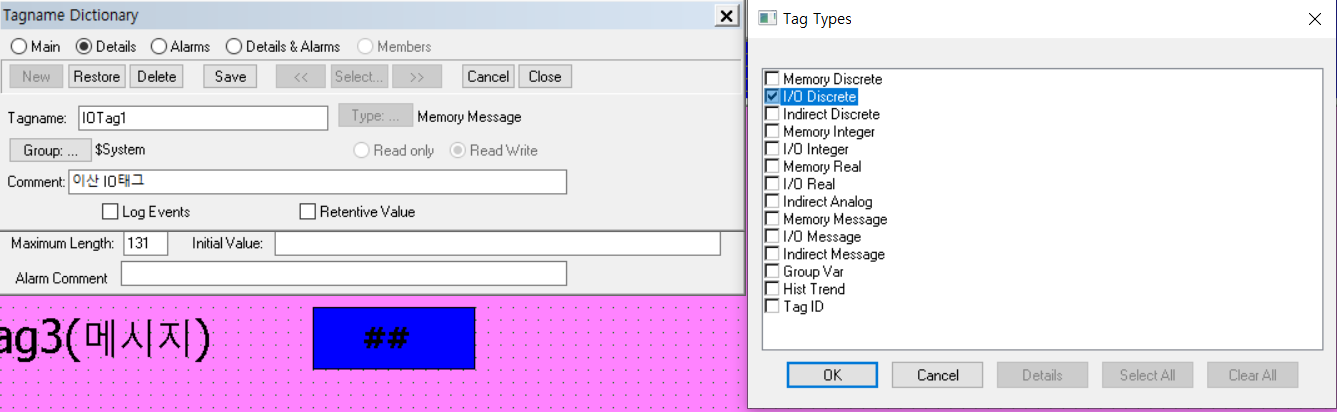
Task: Enable the Log Events checkbox
Action: 110,212
